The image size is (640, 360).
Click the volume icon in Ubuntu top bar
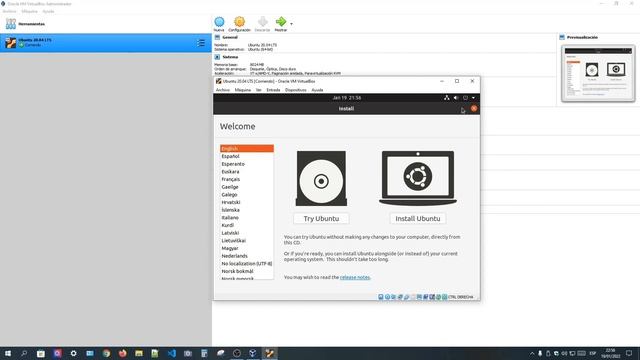pos(456,98)
